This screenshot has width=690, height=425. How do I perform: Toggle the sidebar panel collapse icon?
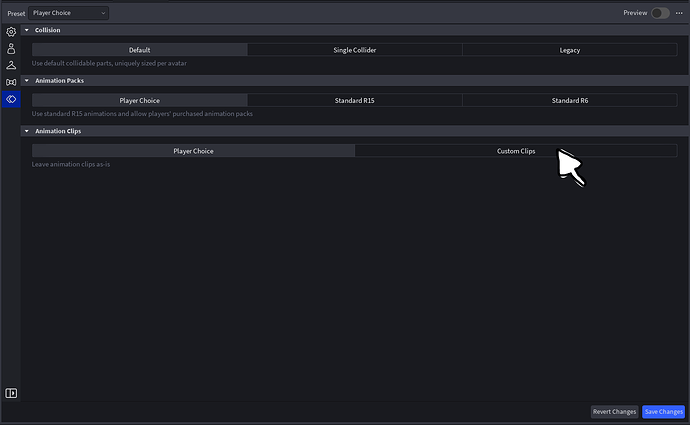11,393
